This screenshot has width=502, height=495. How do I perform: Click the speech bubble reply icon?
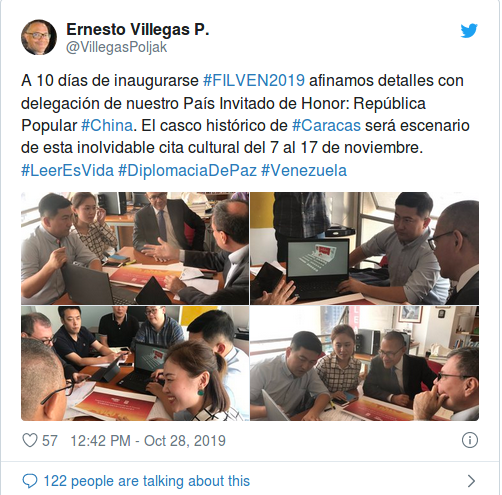pos(30,481)
